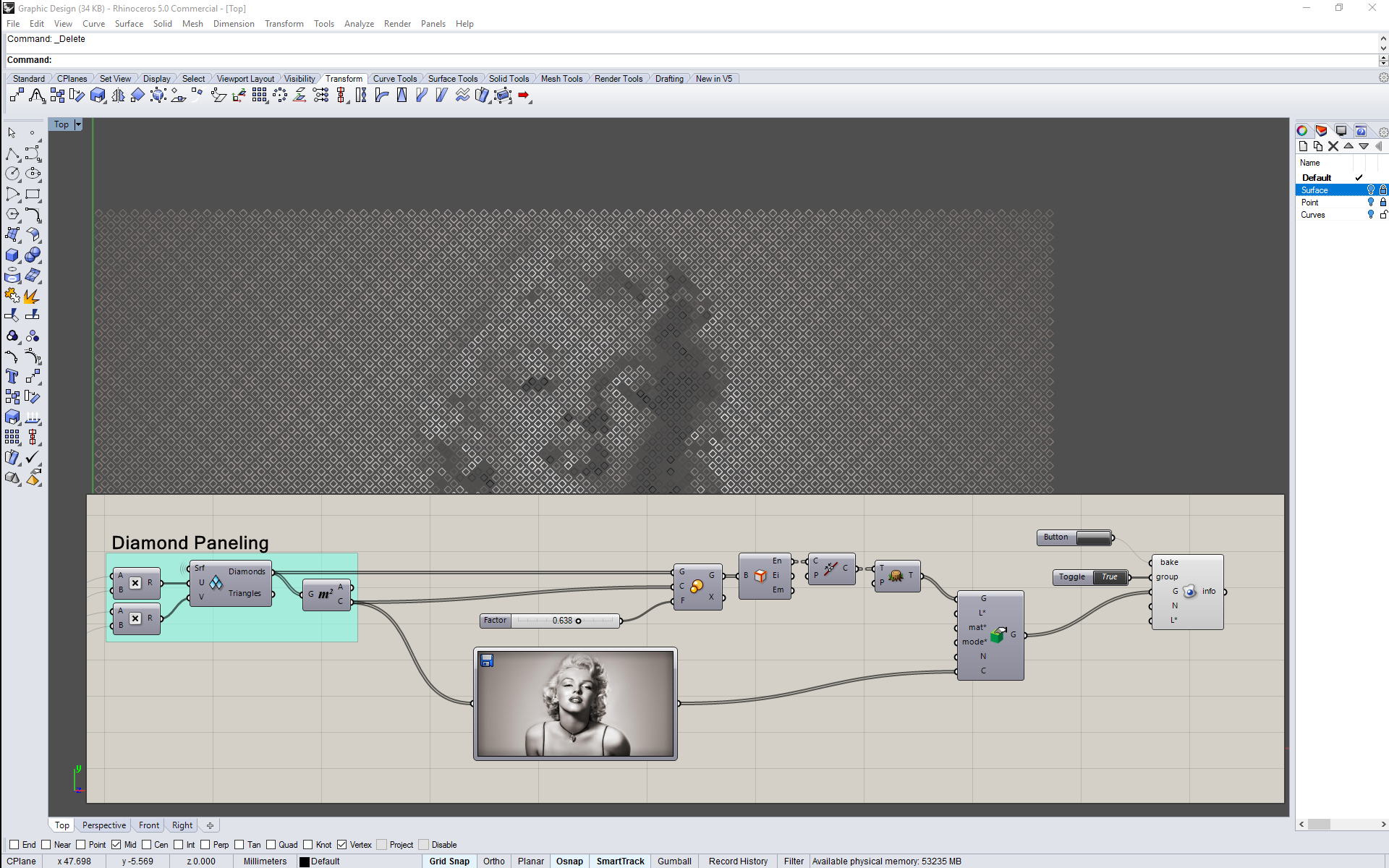Click the Grasshopper Button component

(1075, 537)
